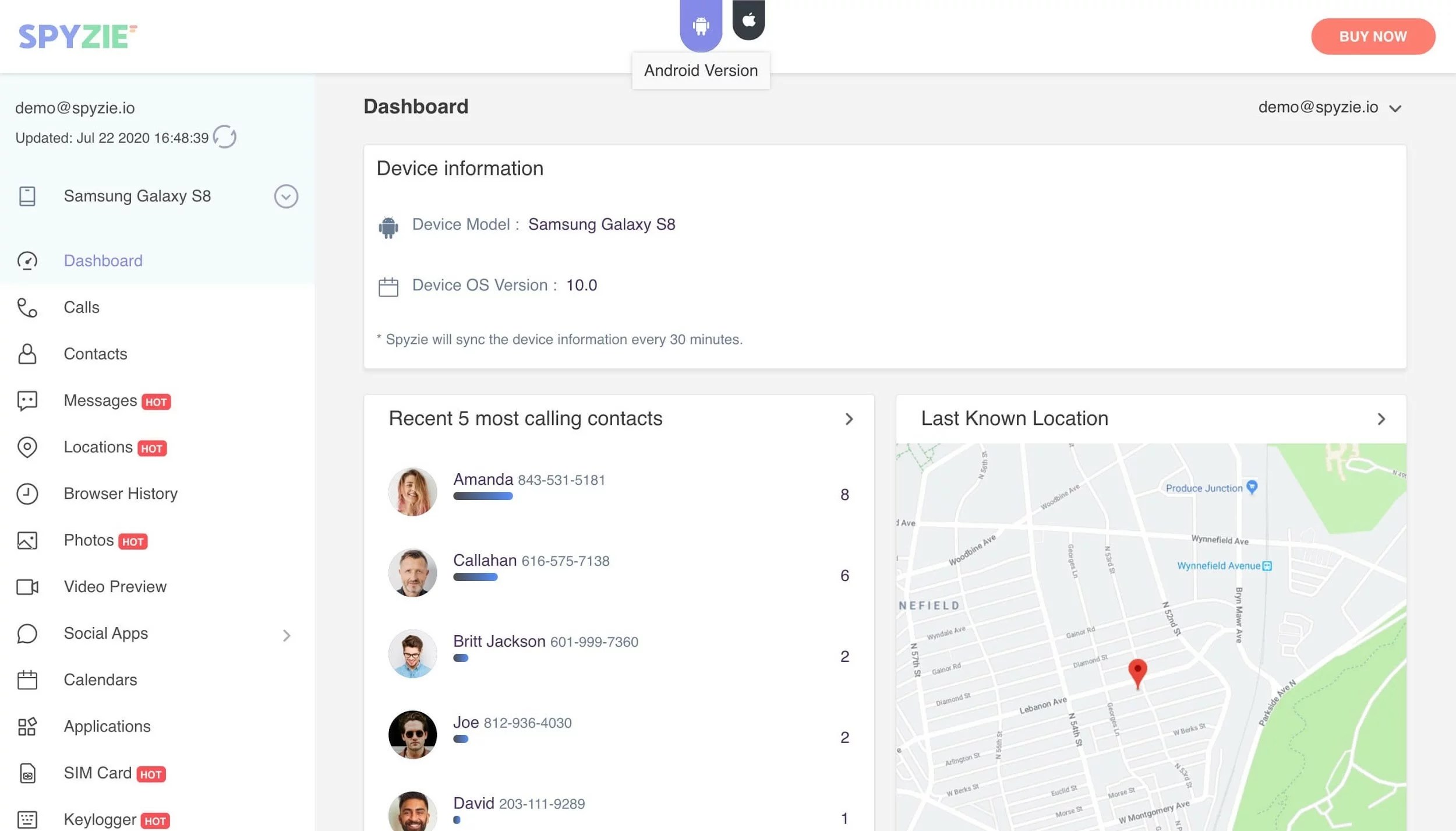Click the Contacts person icon
The image size is (1456, 831).
point(27,354)
